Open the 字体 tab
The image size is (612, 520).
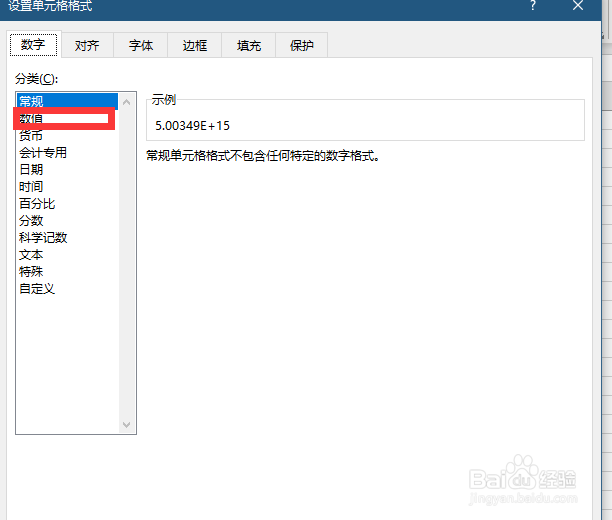[141, 46]
